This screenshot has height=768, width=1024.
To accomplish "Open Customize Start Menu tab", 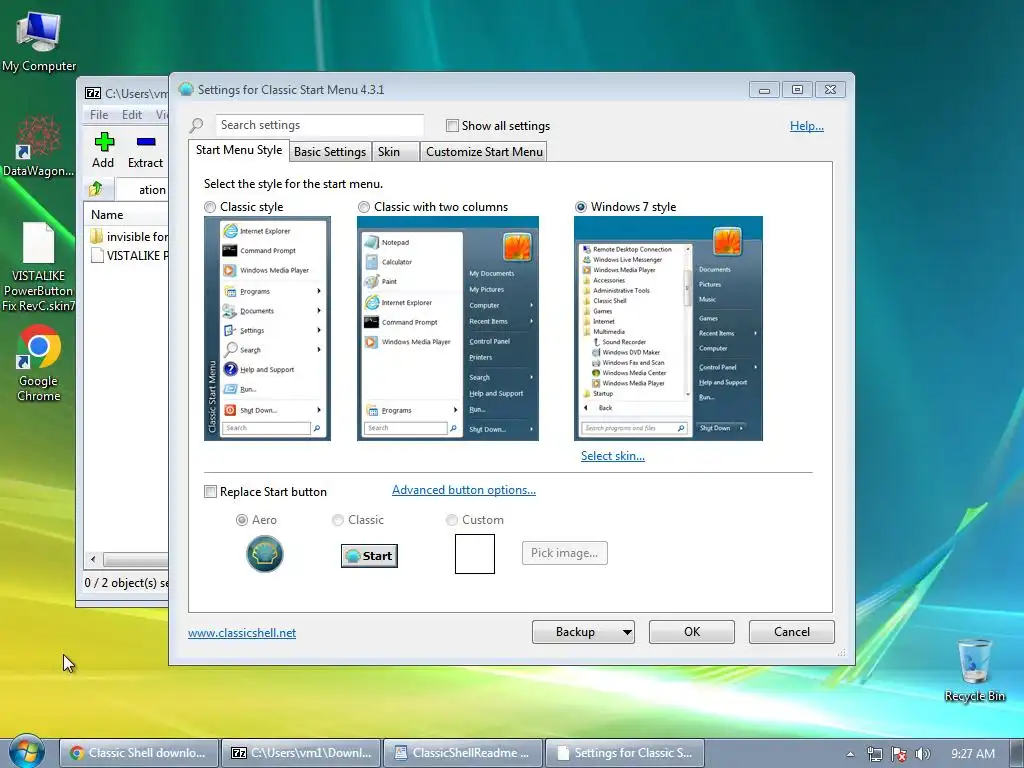I will (x=484, y=152).
